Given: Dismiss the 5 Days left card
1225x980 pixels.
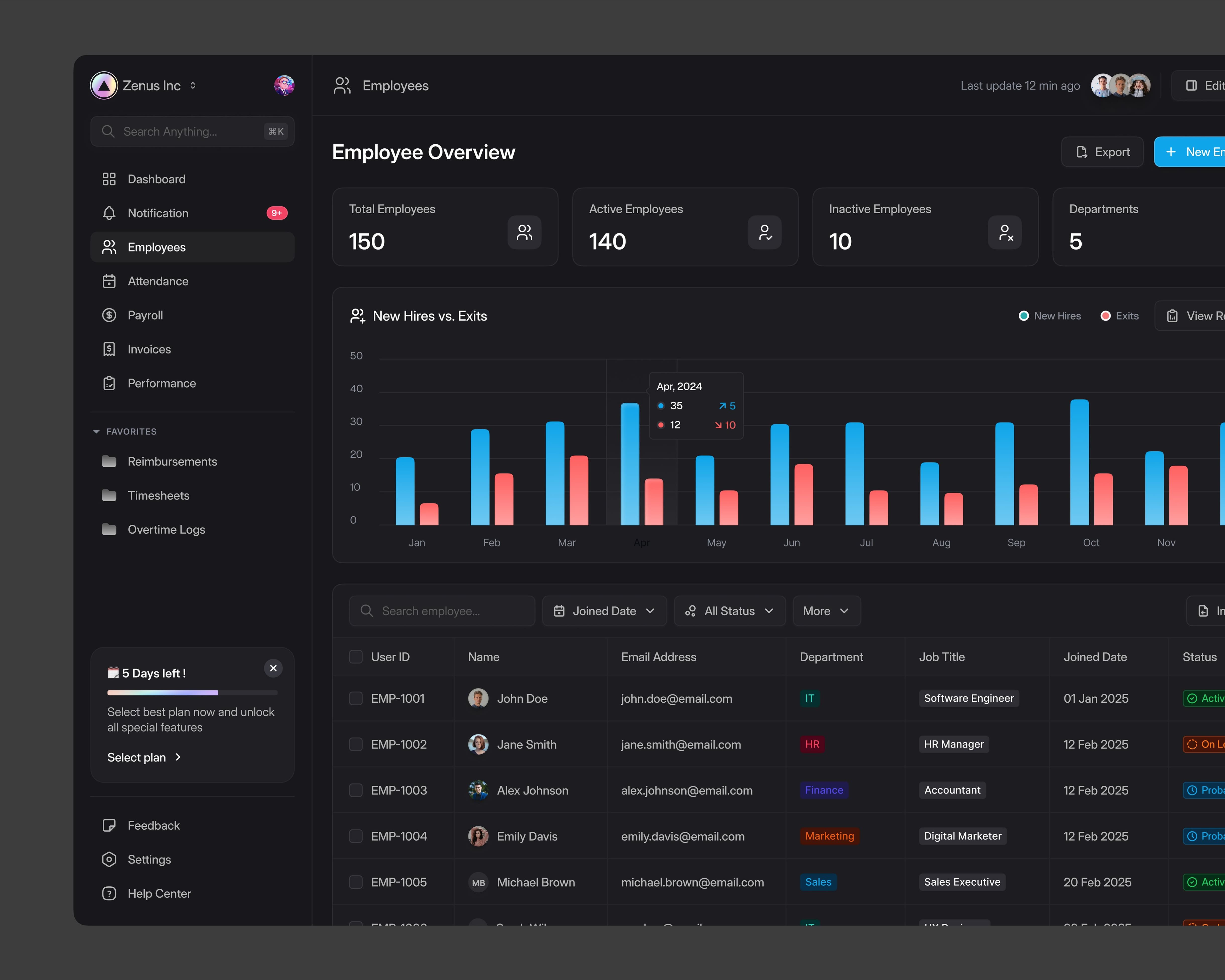Looking at the screenshot, I should 273,668.
